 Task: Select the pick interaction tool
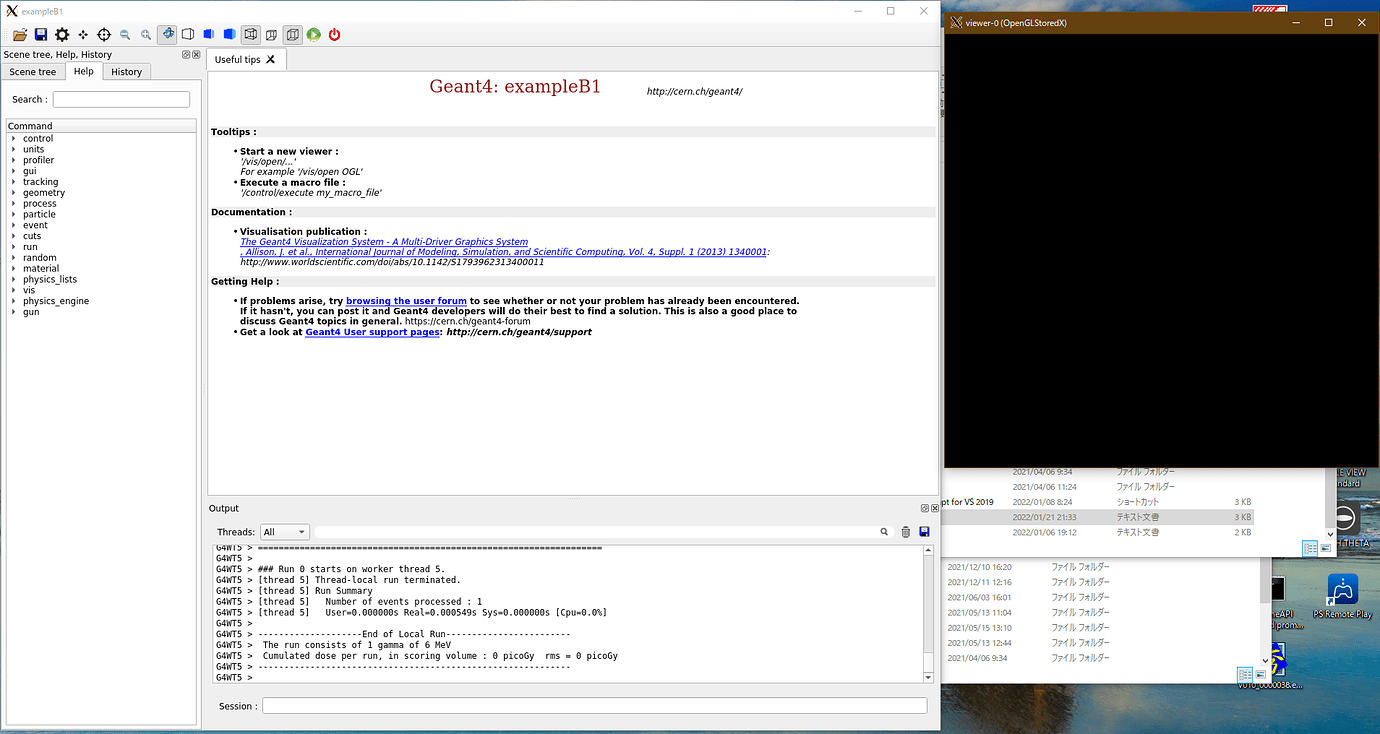pyautogui.click(x=104, y=34)
